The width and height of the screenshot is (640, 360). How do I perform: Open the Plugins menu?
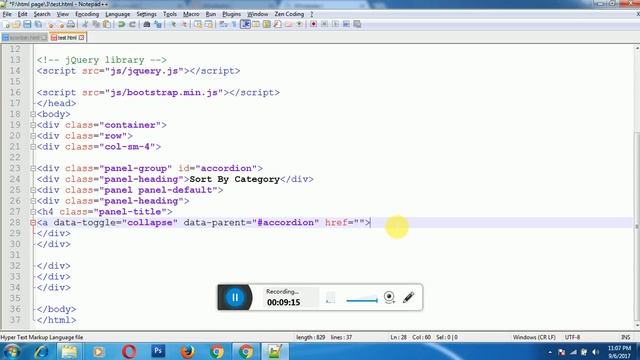pos(231,14)
